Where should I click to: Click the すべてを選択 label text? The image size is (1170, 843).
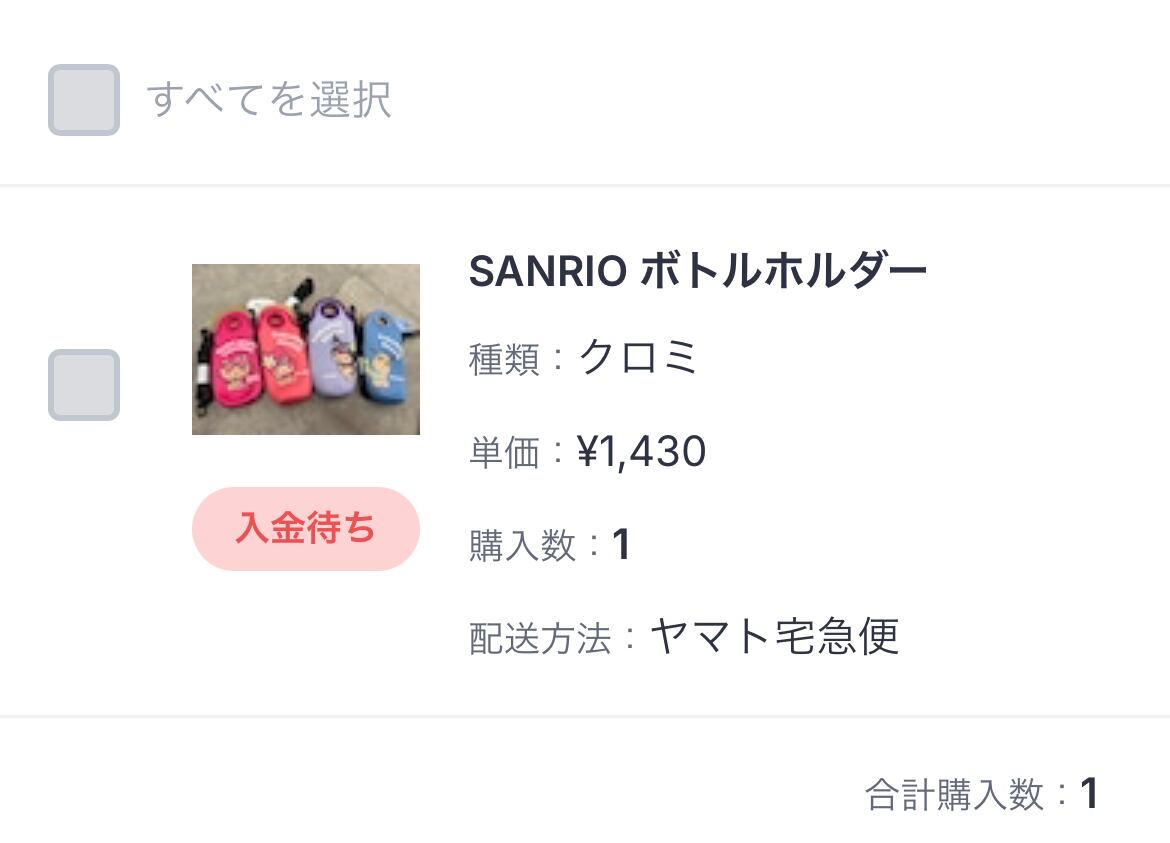point(269,100)
